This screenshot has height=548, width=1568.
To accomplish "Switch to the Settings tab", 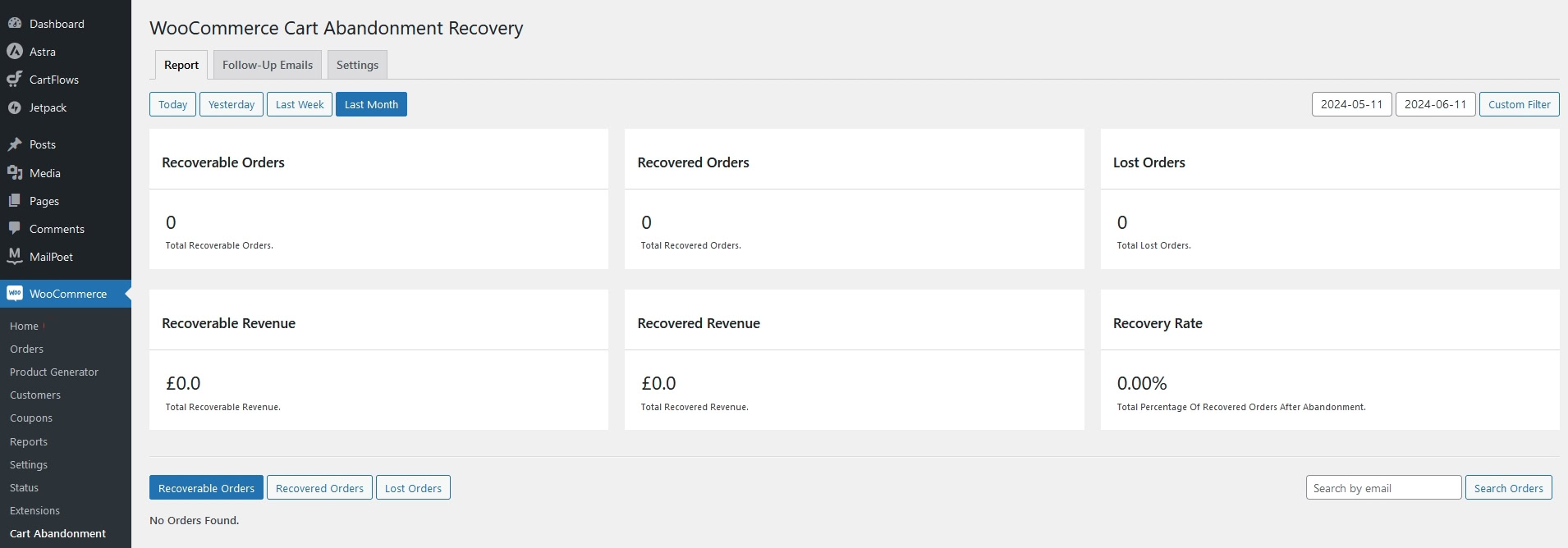I will [357, 65].
